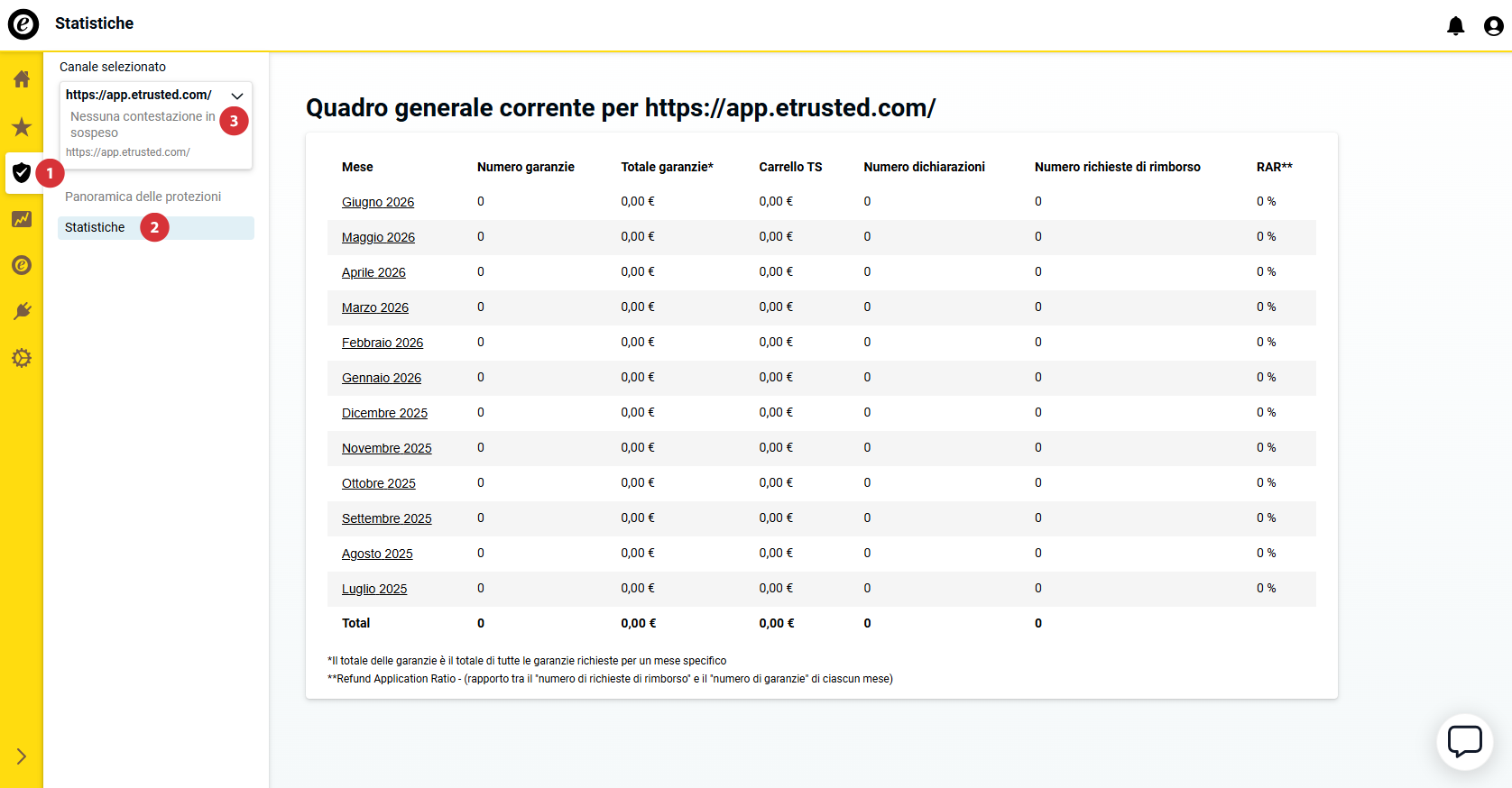This screenshot has width=1512, height=788.
Task: Open channel selector dropdown
Action: pos(156,124)
